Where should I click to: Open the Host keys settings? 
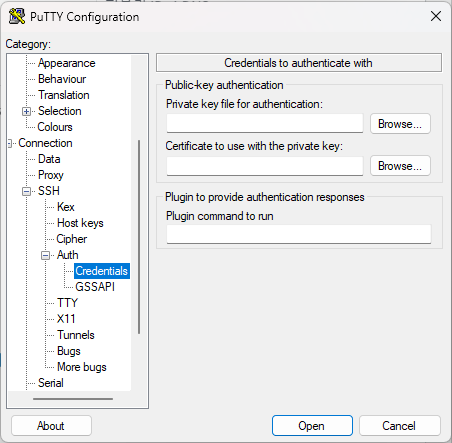pos(80,223)
